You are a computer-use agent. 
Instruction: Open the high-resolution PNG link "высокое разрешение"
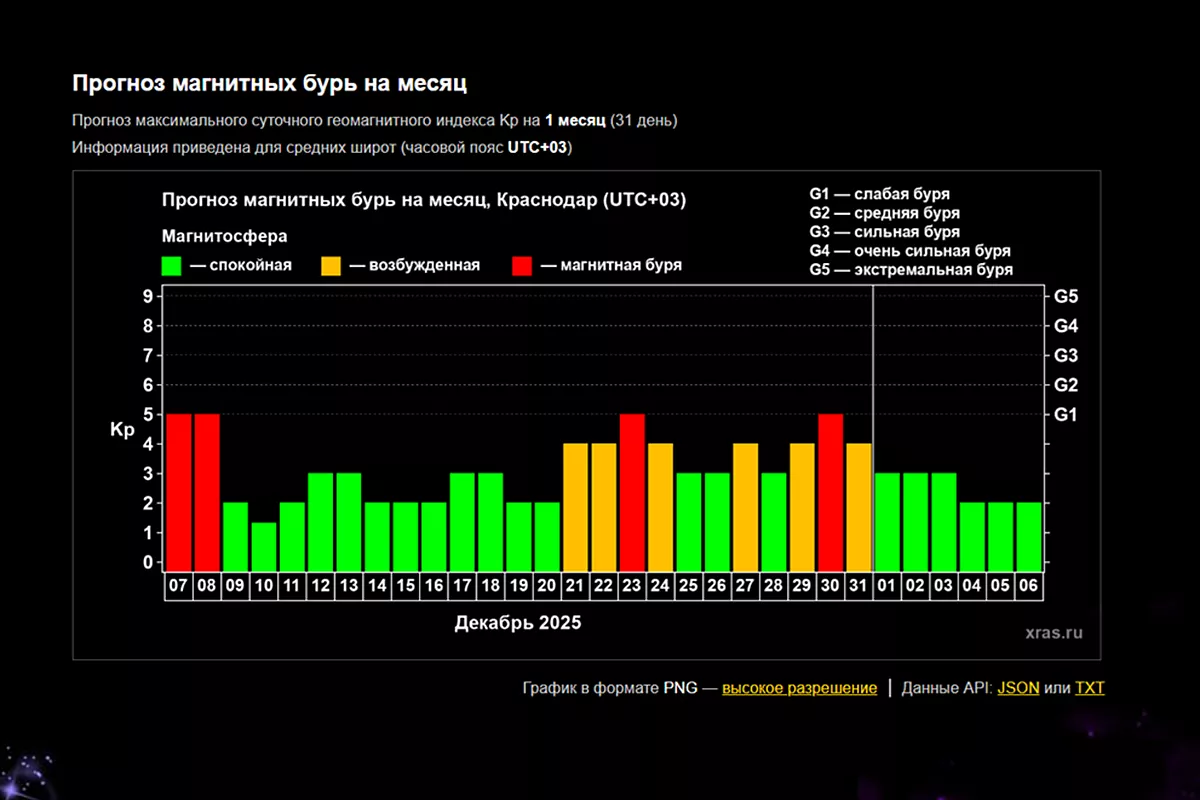[x=799, y=688]
